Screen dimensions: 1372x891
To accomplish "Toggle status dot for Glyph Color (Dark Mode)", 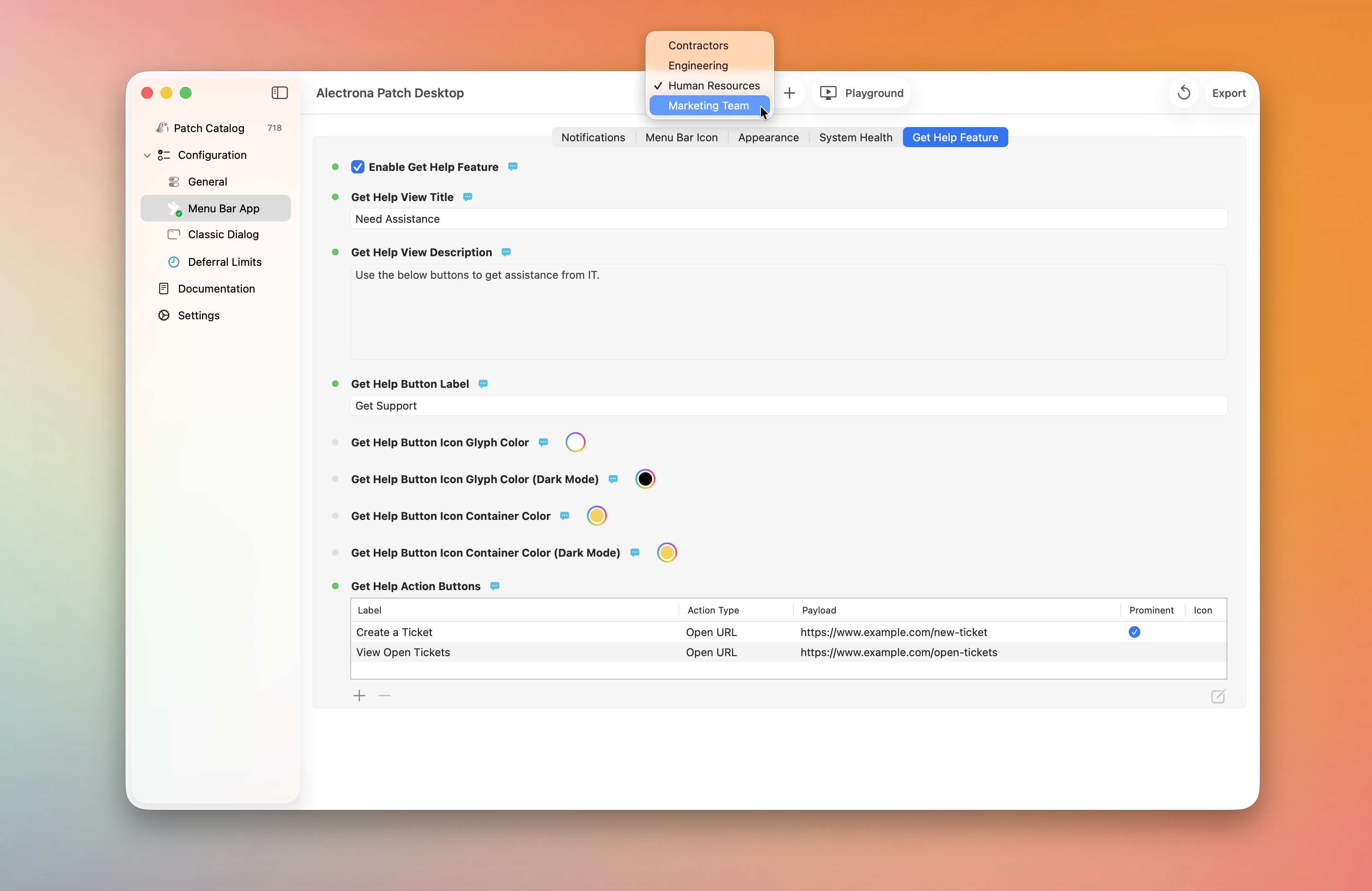I will 335,479.
